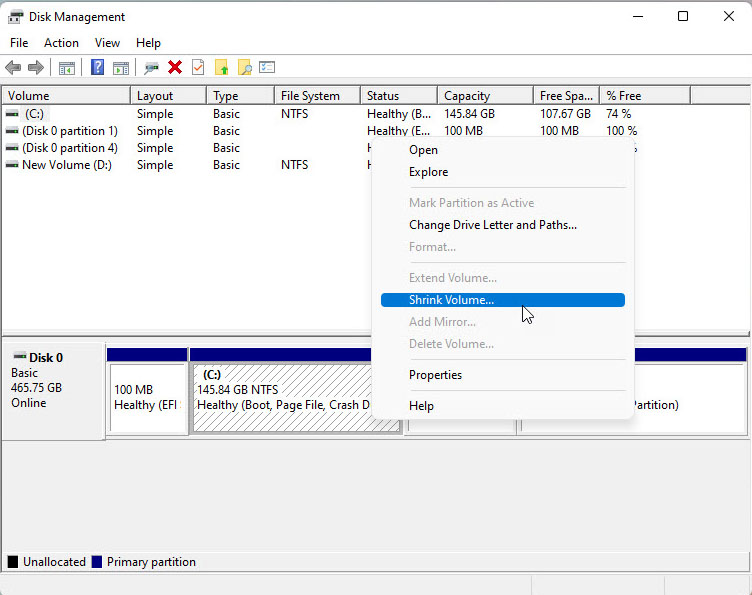This screenshot has height=595, width=752.
Task: Choose Properties from the context menu
Action: 503,375
